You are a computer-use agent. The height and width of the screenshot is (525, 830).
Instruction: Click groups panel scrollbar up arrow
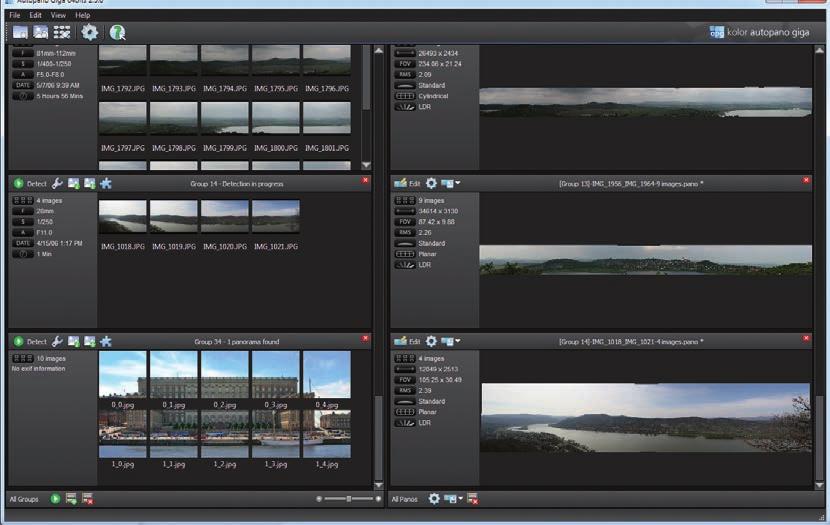coord(378,50)
